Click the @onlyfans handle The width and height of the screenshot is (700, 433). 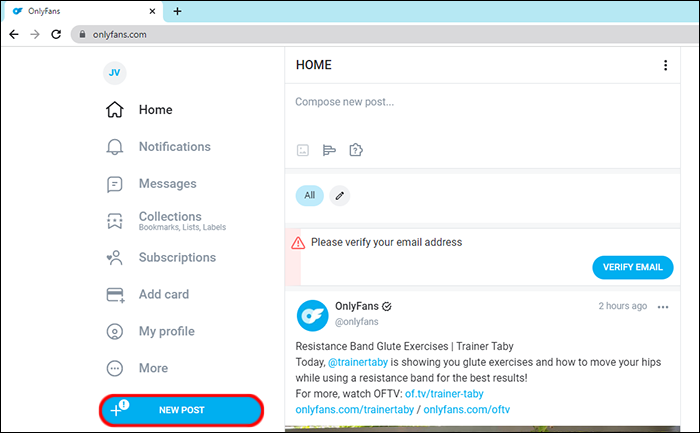click(357, 322)
